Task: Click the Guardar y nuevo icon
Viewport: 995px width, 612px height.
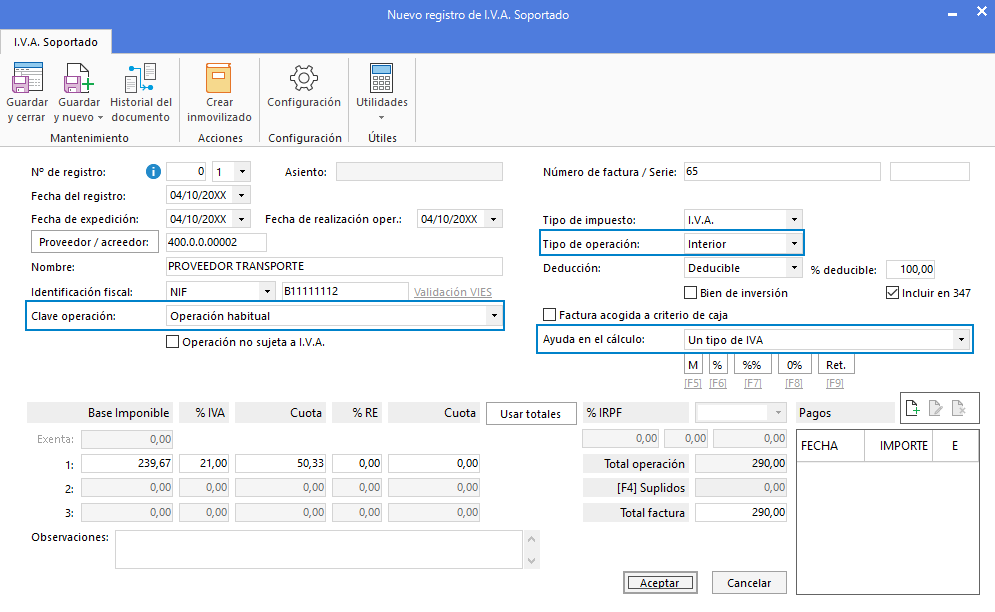Action: click(x=78, y=78)
